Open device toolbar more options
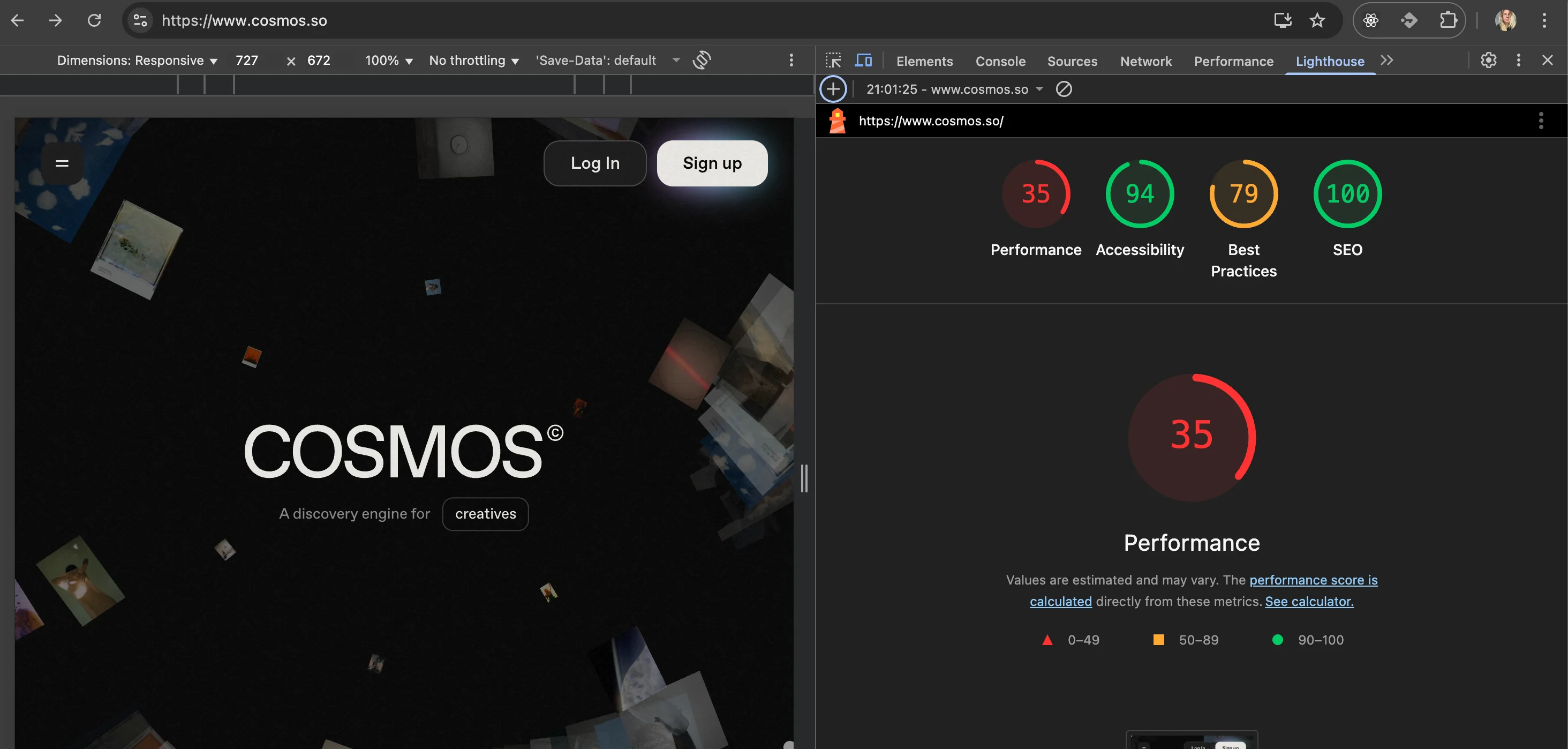Screen dimensions: 1568x749 coord(791,61)
